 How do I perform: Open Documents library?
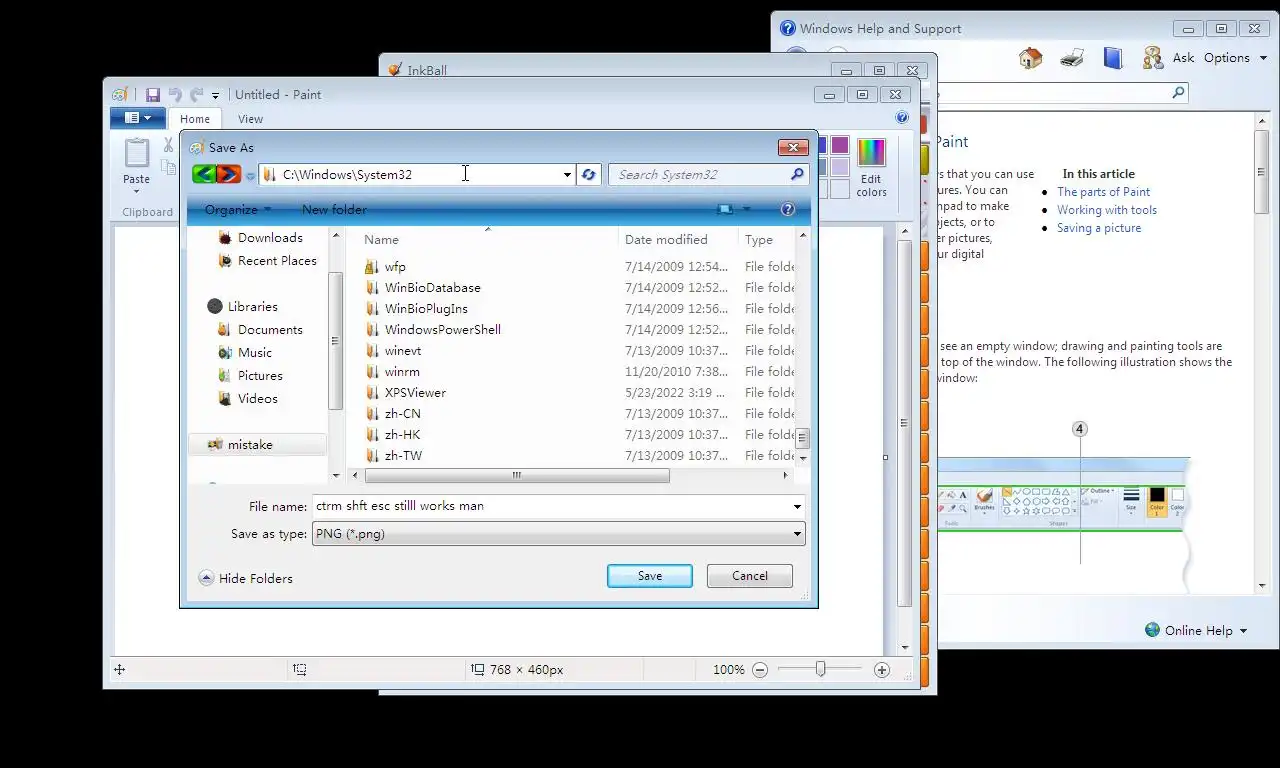click(260, 330)
